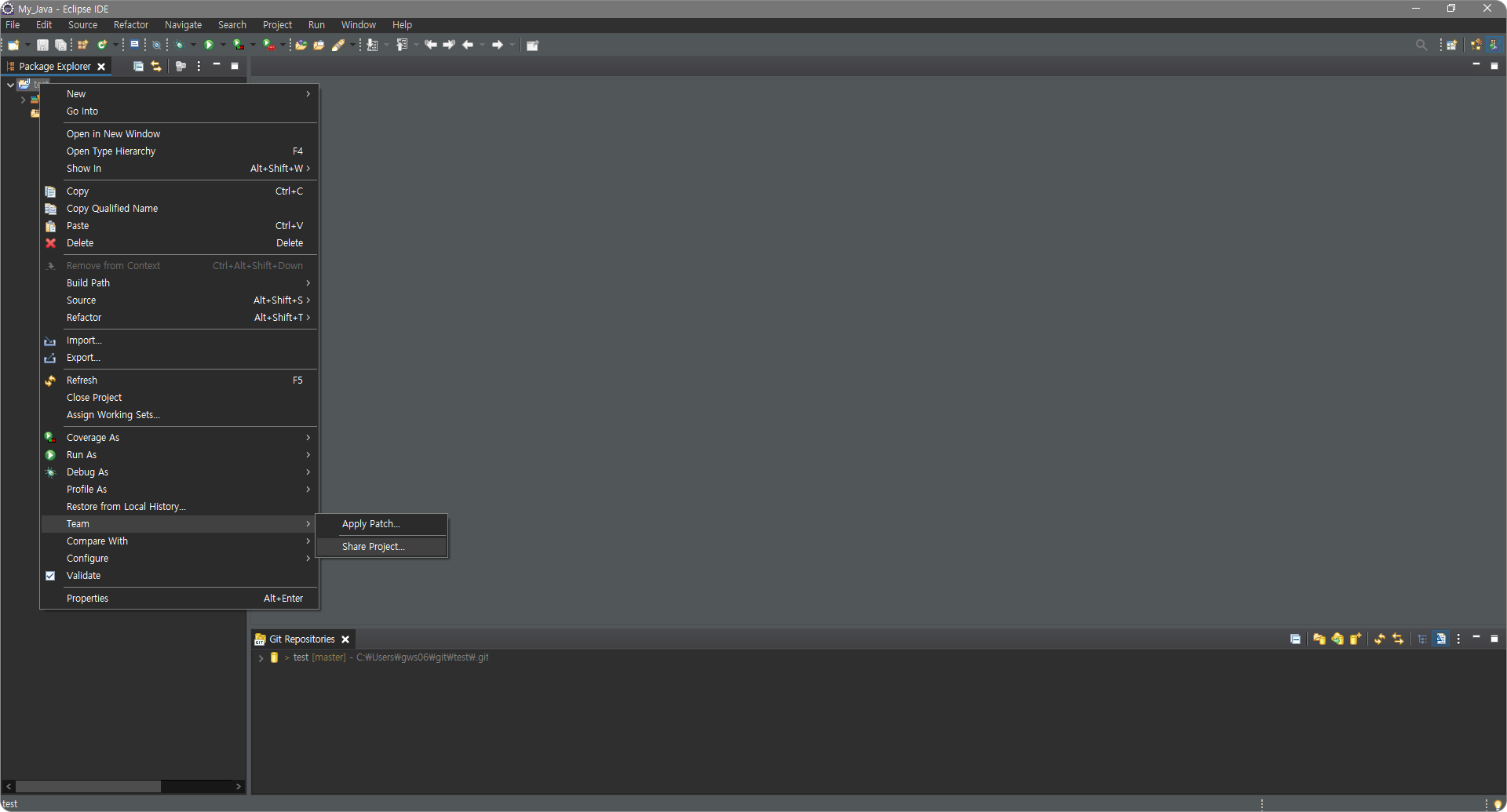The height and width of the screenshot is (812, 1507).
Task: Select the Git Repositories tab
Action: click(x=302, y=639)
